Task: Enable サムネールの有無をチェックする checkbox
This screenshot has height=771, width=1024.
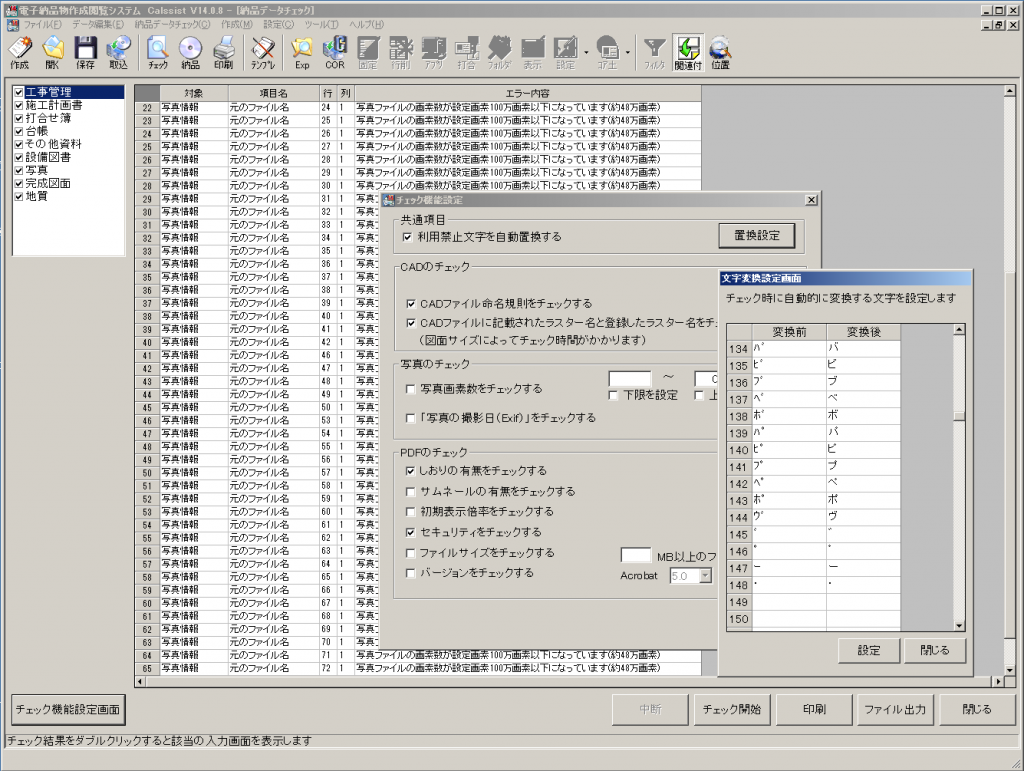Action: [411, 492]
